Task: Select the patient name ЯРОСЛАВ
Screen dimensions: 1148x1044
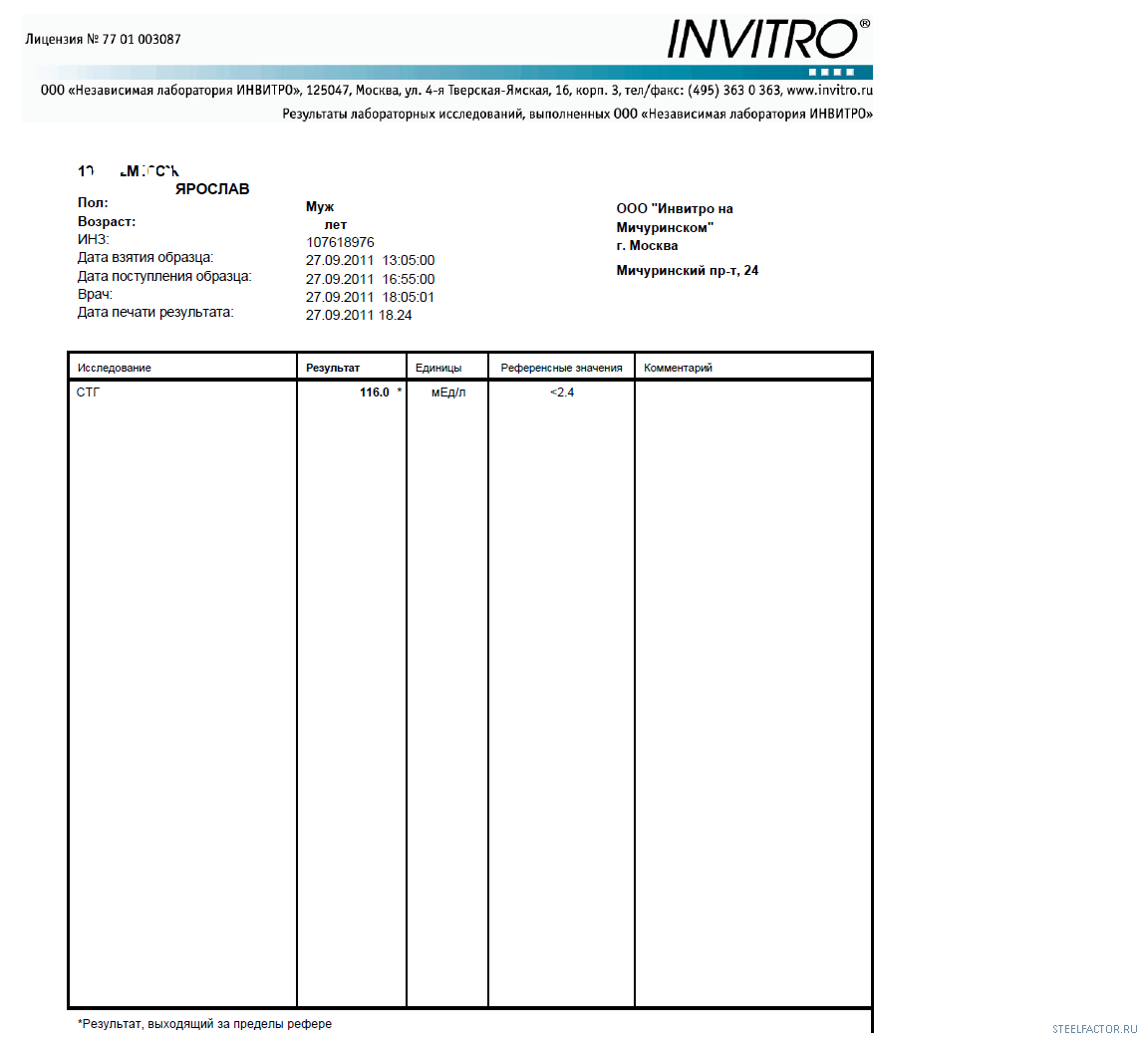Action: pos(212,189)
